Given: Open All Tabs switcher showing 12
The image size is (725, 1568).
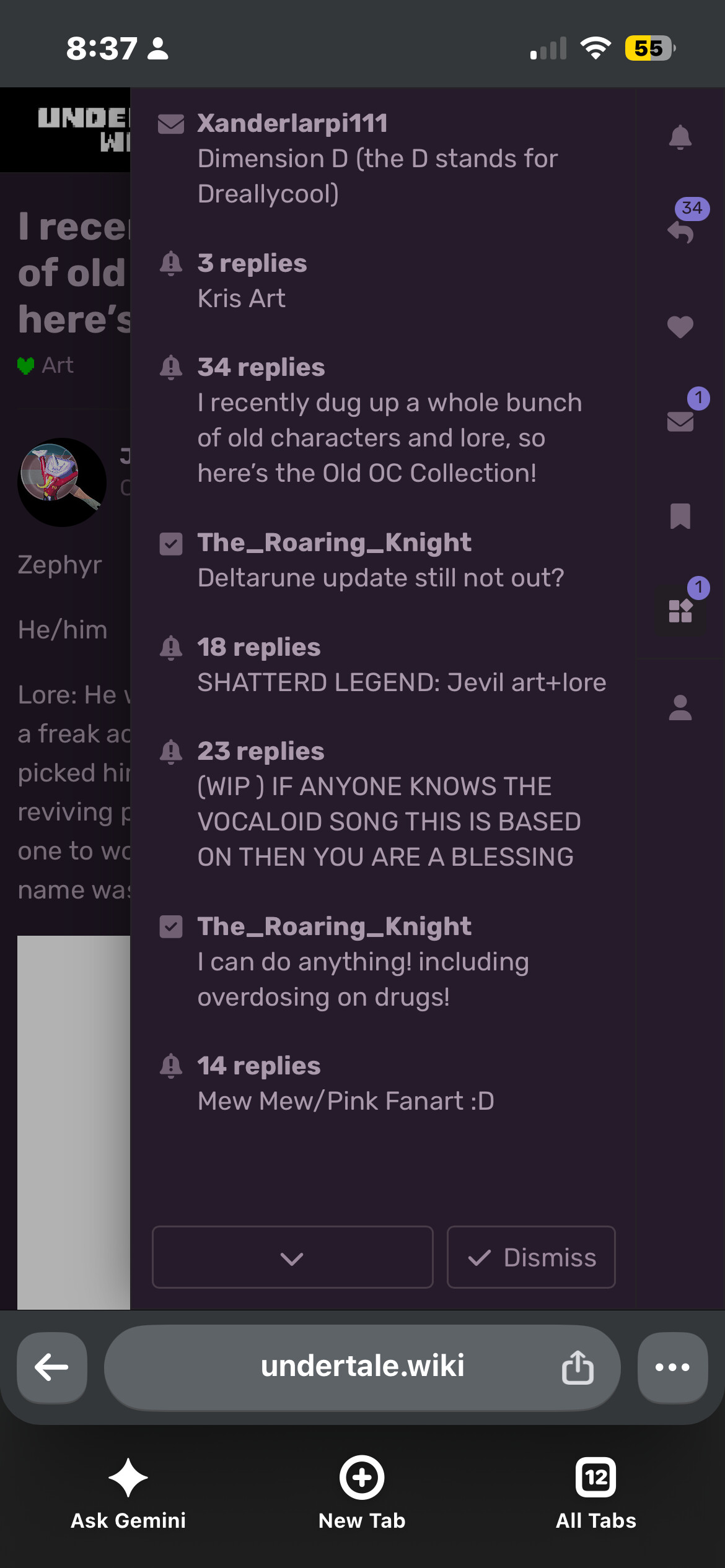Looking at the screenshot, I should coord(595,1493).
